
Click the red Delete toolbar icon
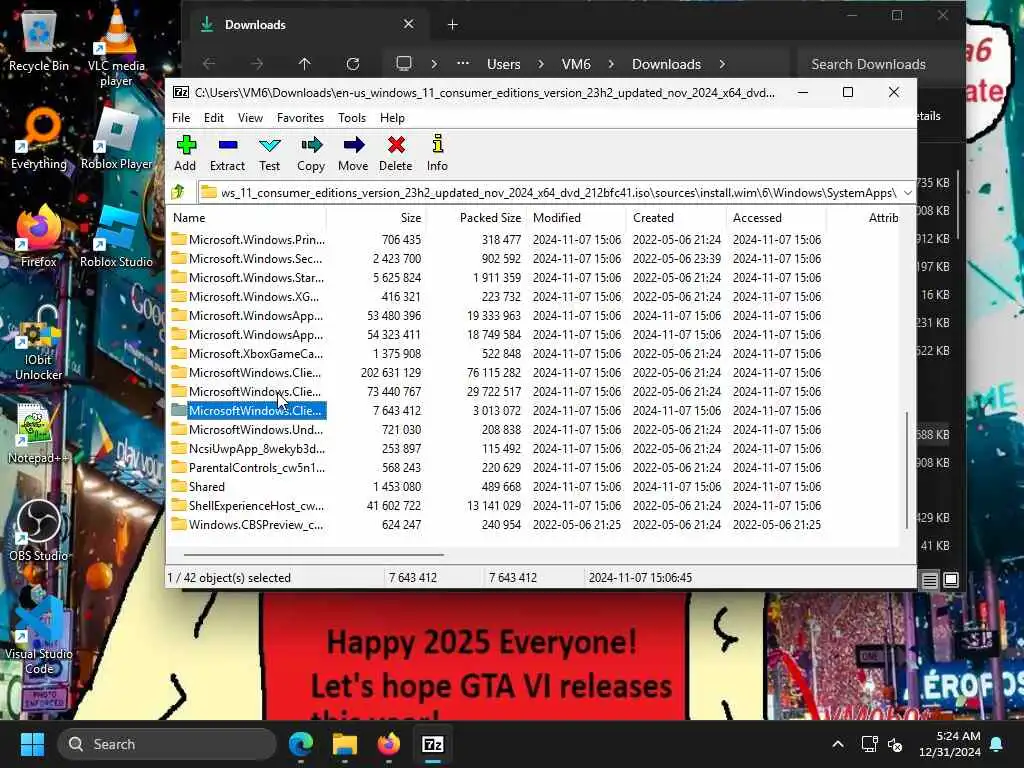[x=396, y=153]
